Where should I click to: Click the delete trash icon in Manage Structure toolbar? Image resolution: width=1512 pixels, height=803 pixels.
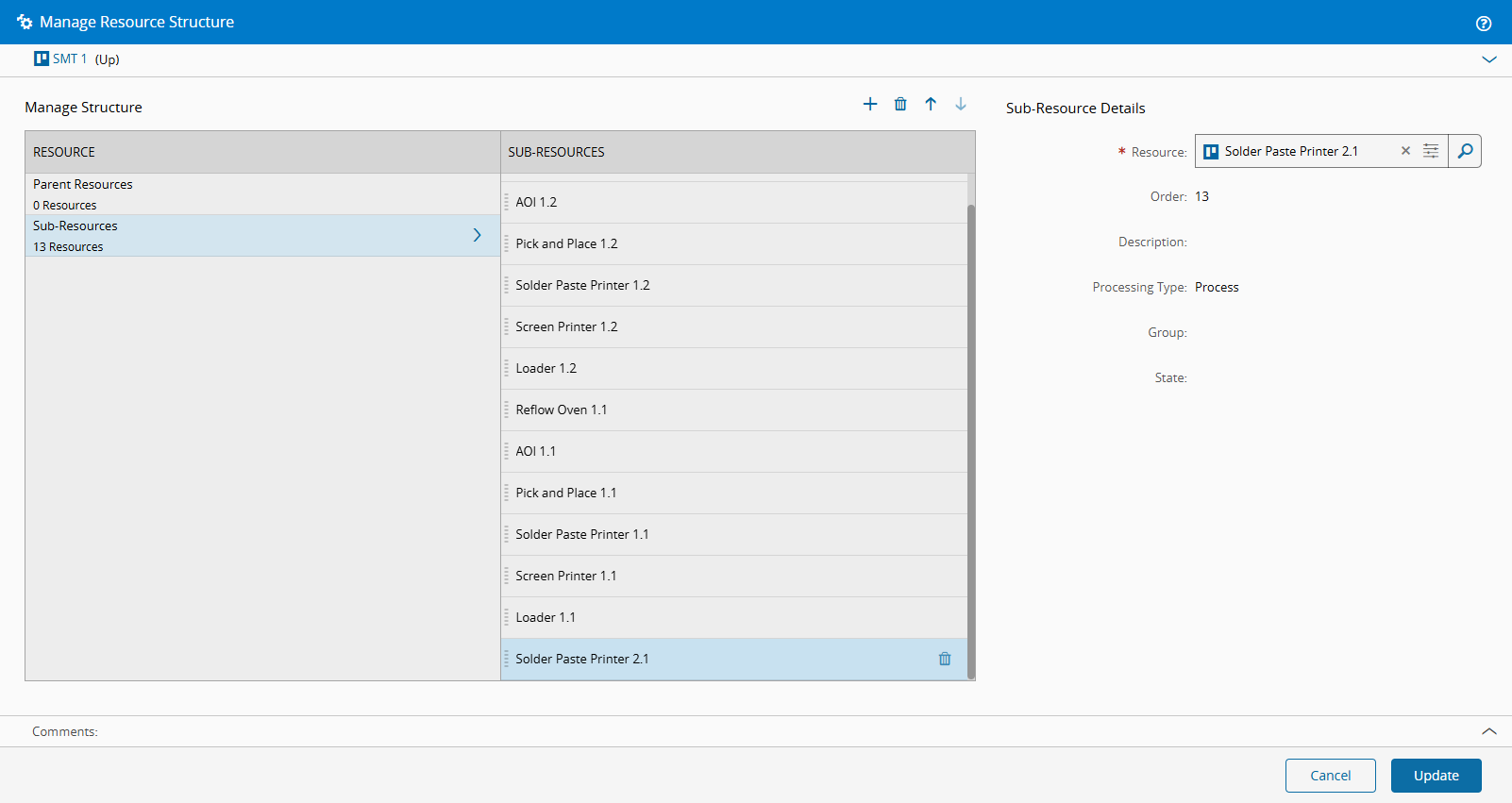click(900, 104)
